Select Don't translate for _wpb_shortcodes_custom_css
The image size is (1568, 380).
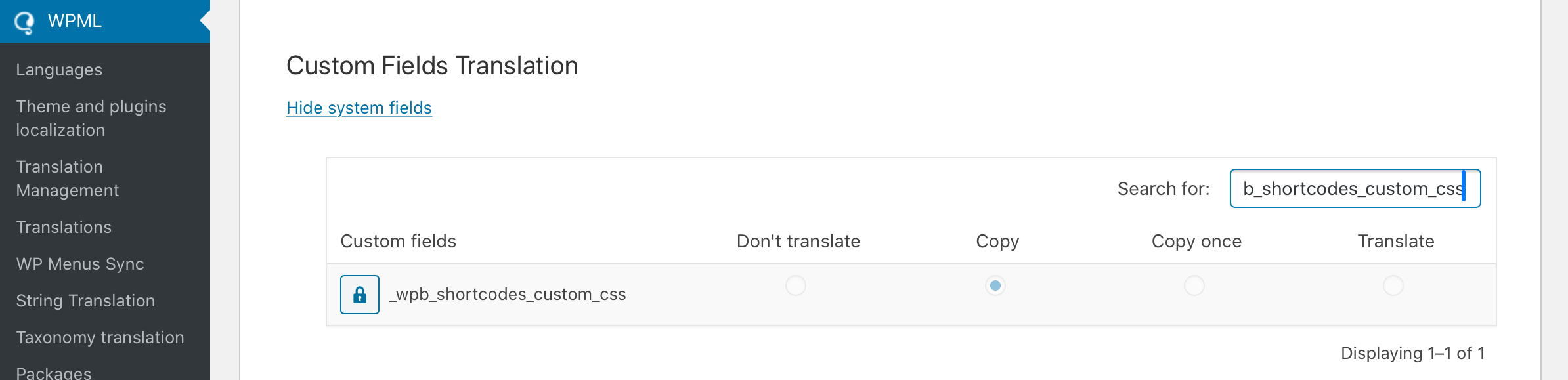pyautogui.click(x=796, y=285)
